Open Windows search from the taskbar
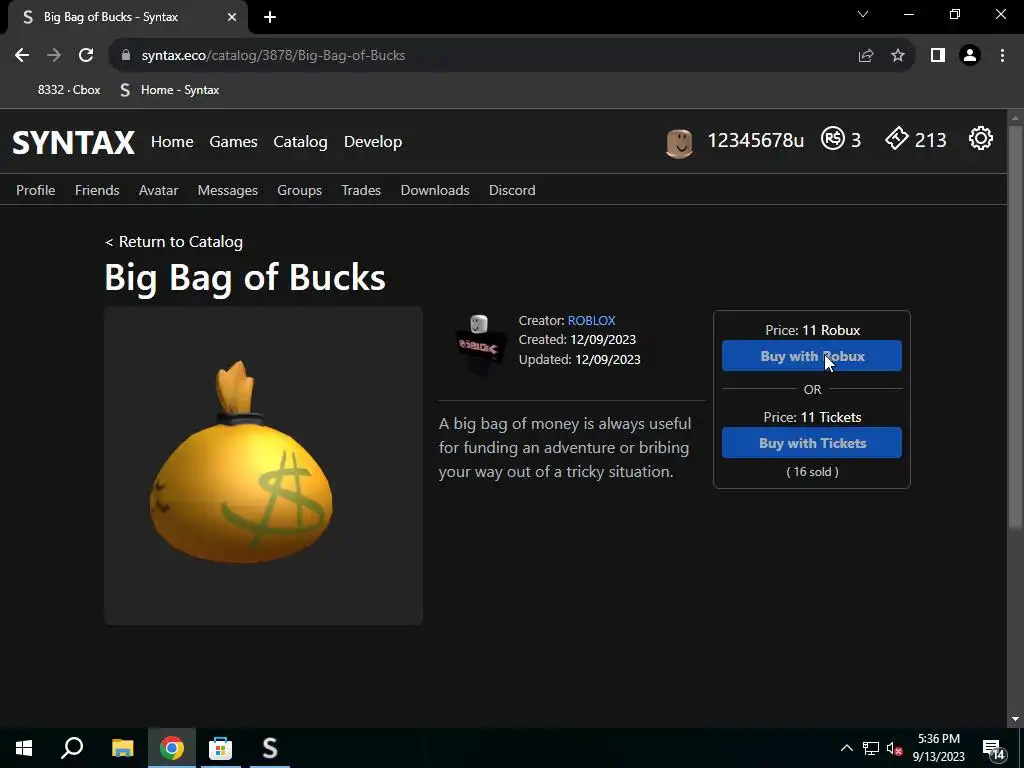The width and height of the screenshot is (1024, 768). pyautogui.click(x=72, y=748)
